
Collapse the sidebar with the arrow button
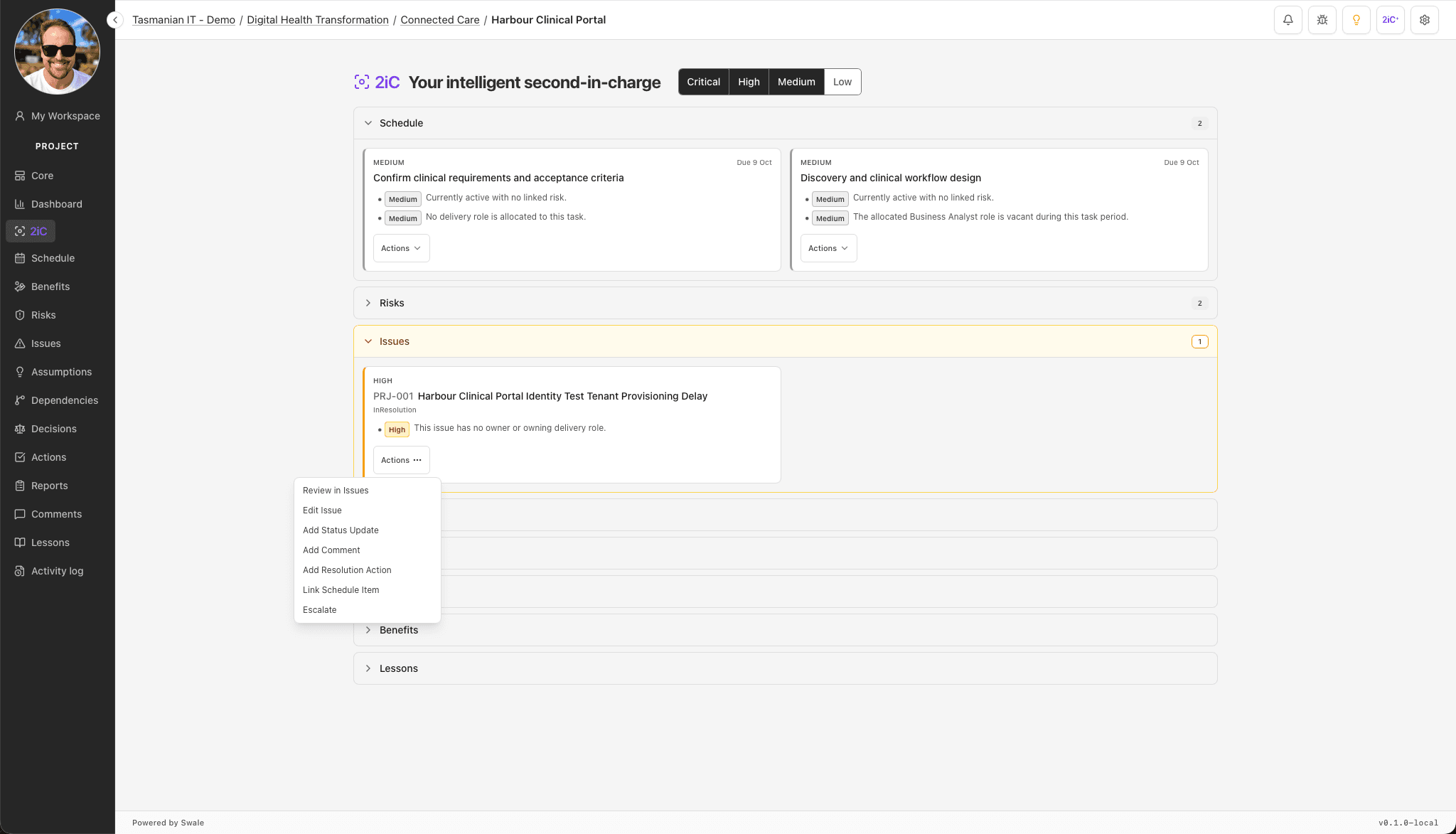(115, 20)
